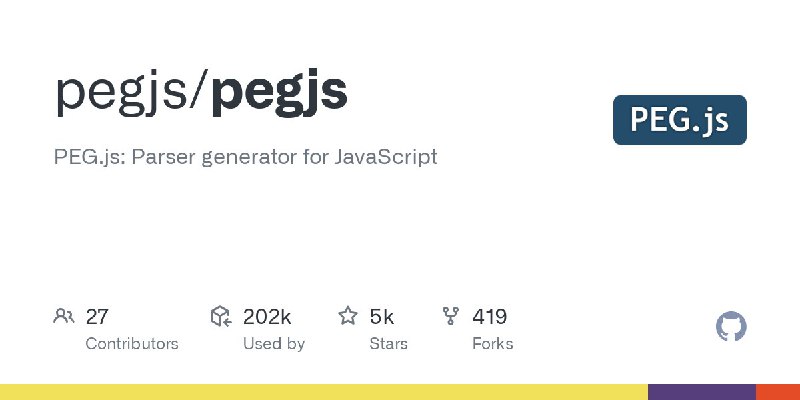Click the 202k used by count
This screenshot has width=800, height=400.
[267, 317]
